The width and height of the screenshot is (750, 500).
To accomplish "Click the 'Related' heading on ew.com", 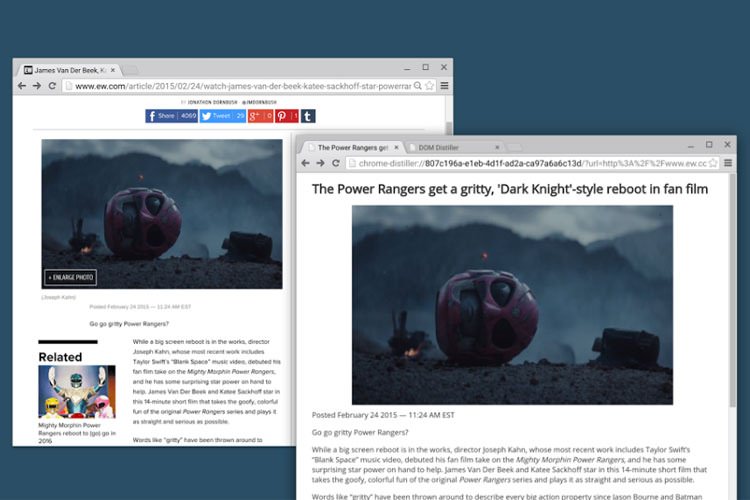I will pos(60,357).
